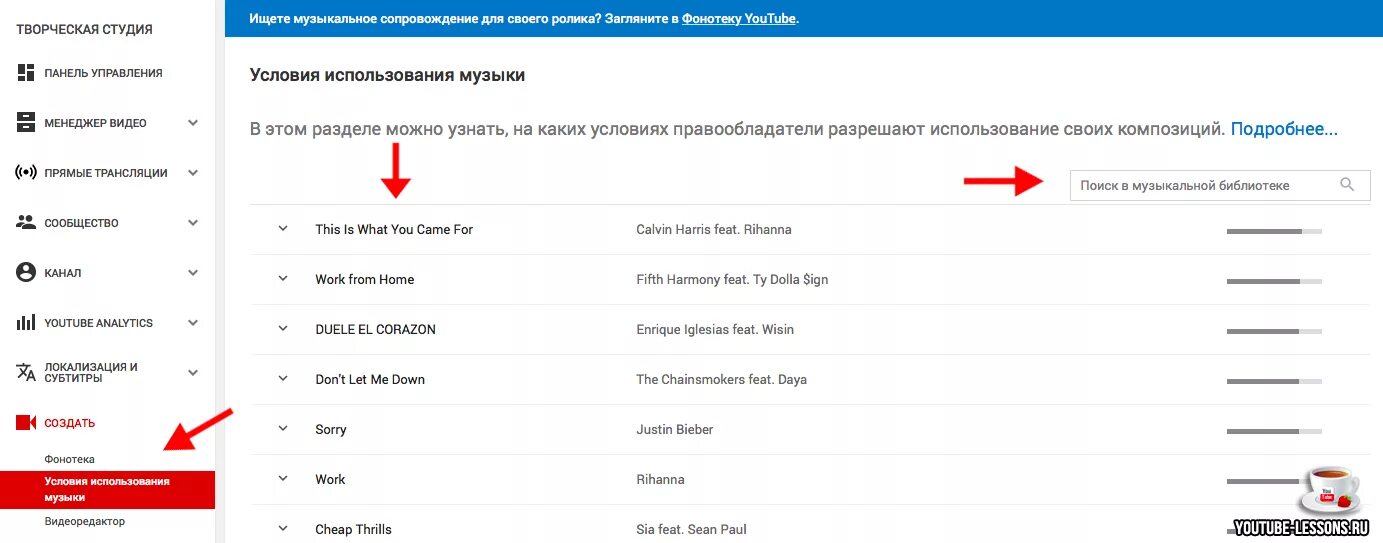This screenshot has width=1383, height=543.
Task: Click the Community people icon
Action: pyautogui.click(x=26, y=223)
